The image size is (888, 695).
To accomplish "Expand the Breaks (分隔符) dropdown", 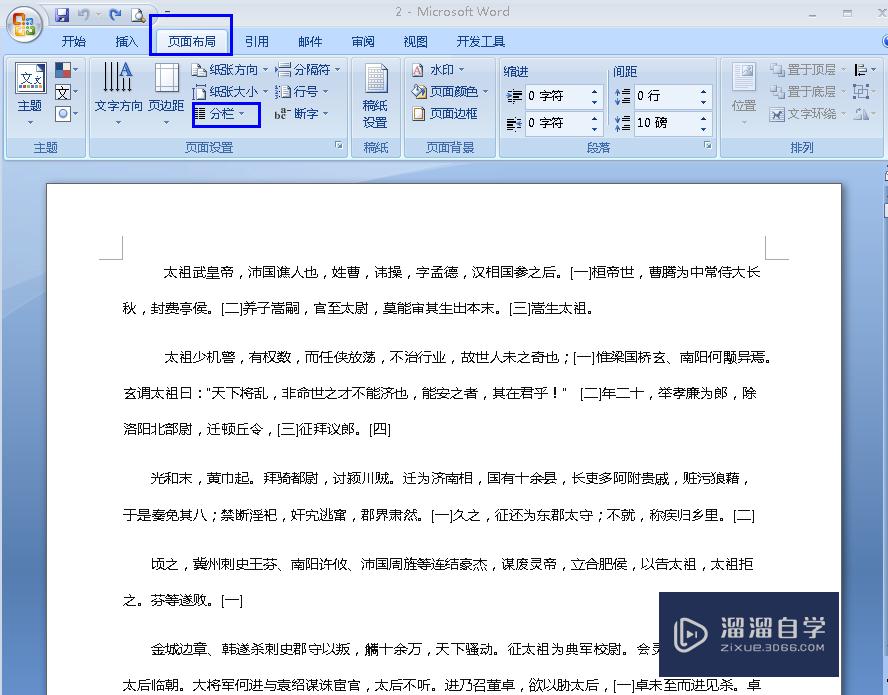I will (x=309, y=70).
